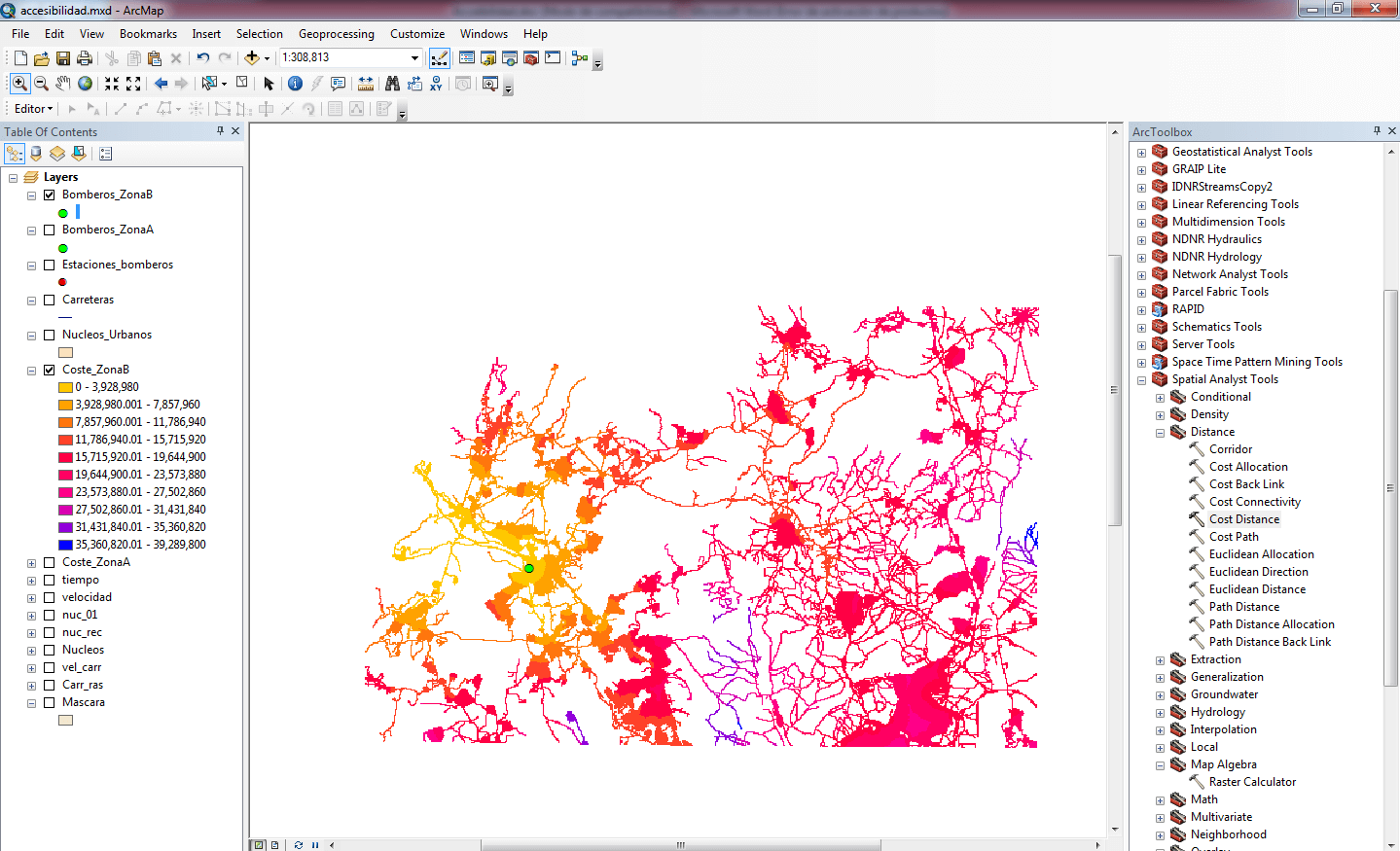The width and height of the screenshot is (1400, 851).
Task: Select the Identify tool
Action: pyautogui.click(x=295, y=84)
